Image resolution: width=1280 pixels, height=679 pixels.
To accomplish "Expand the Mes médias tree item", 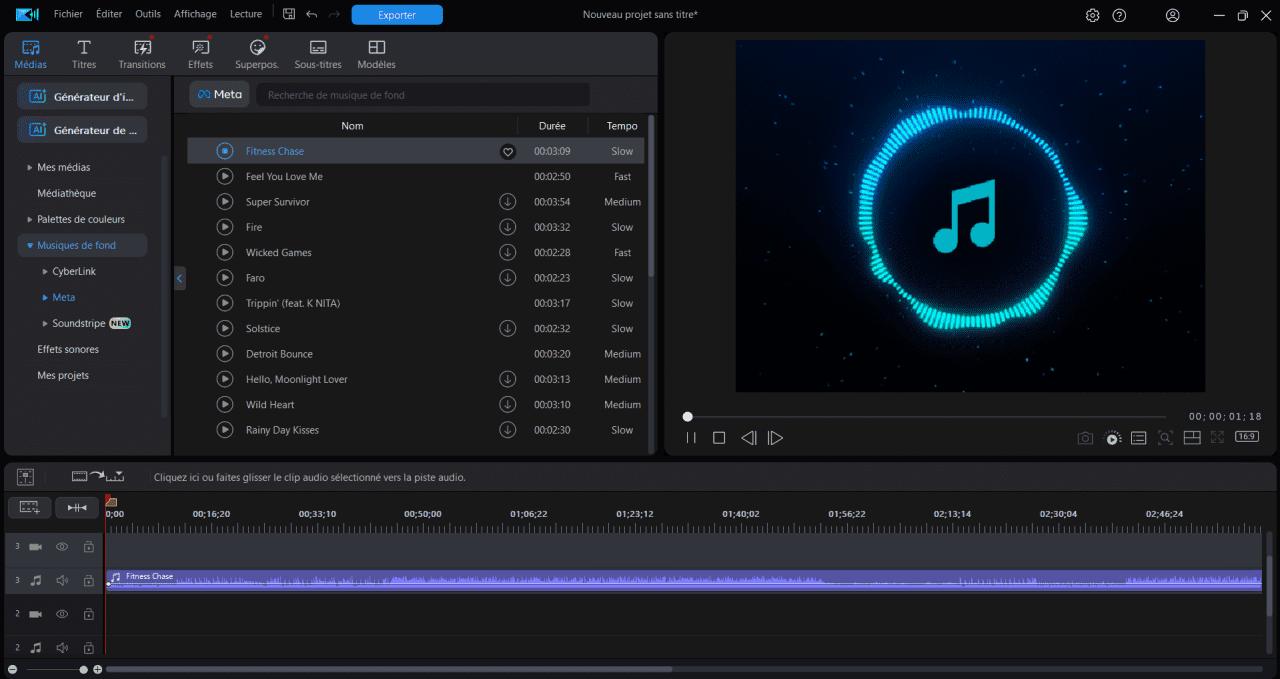I will [30, 168].
